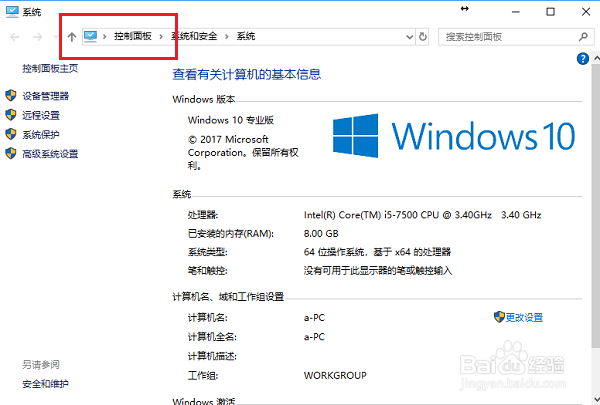The height and width of the screenshot is (405, 600).
Task: Select the RAM value 8.00 GB
Action: click(321, 234)
